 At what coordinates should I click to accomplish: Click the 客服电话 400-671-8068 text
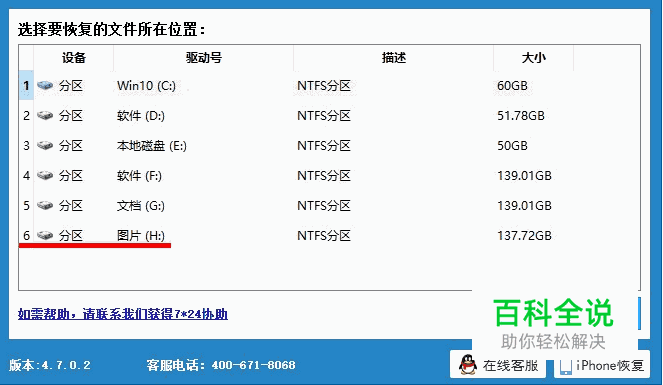(x=221, y=365)
